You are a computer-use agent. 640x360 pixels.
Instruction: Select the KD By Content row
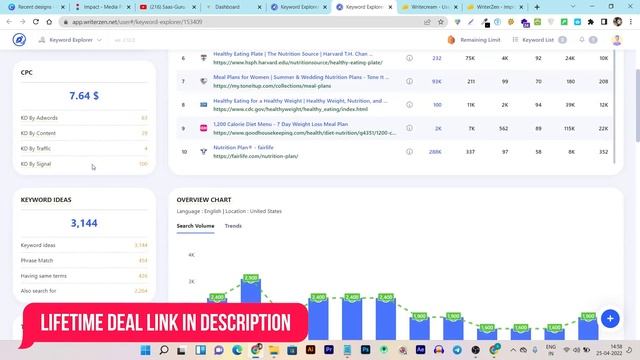[84, 133]
